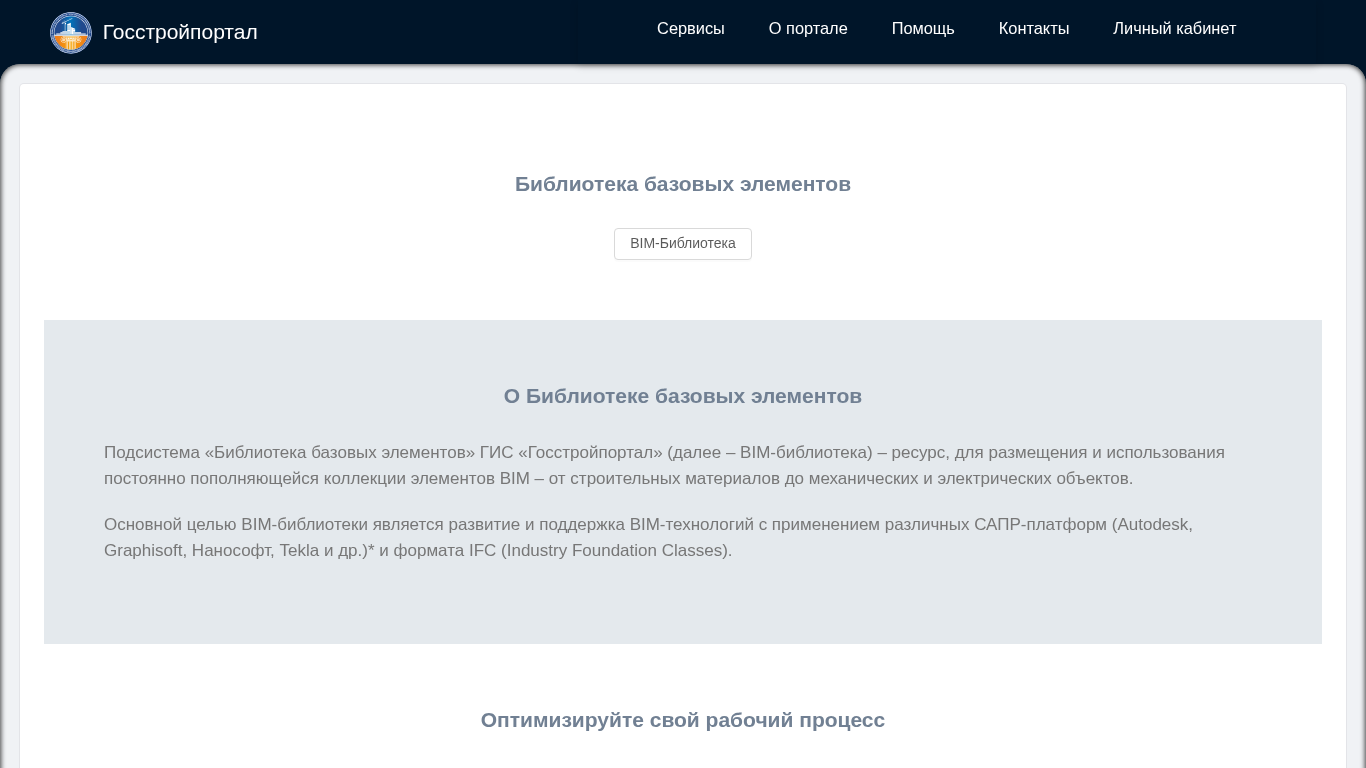The height and width of the screenshot is (768, 1366).
Task: Open Личный кабинет
Action: [x=1175, y=29]
